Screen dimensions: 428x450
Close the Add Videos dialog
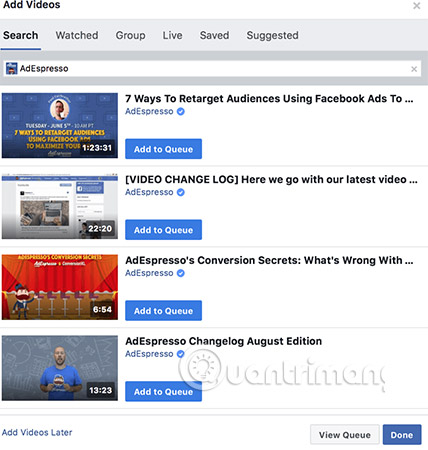[x=416, y=5]
